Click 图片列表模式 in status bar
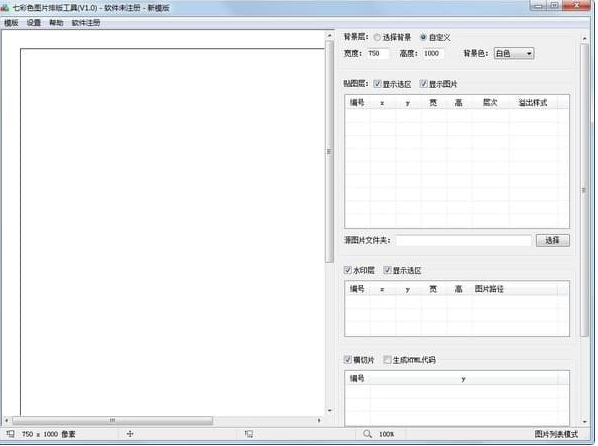598x446 pixels. coord(556,434)
